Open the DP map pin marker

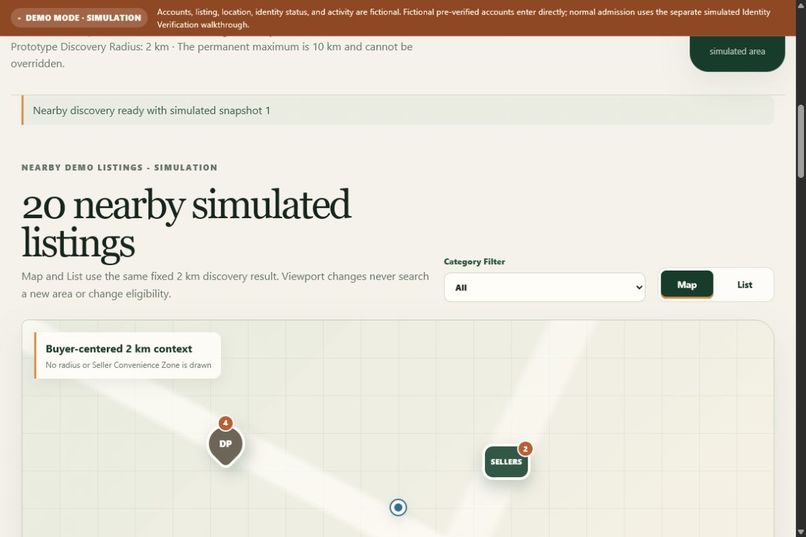(x=226, y=446)
